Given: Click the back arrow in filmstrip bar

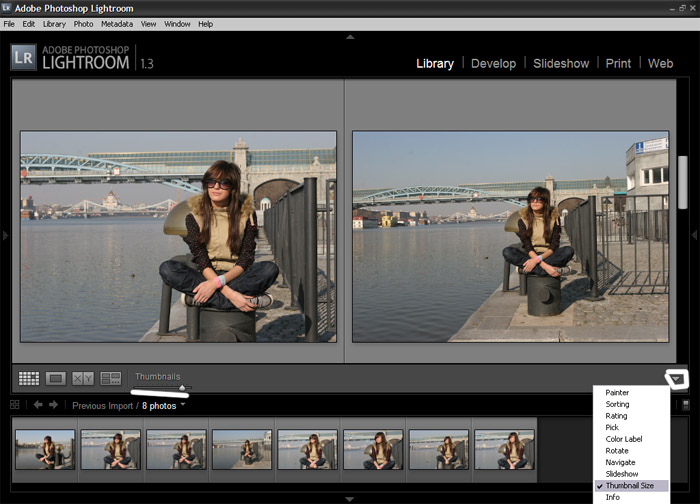Looking at the screenshot, I should (x=38, y=405).
